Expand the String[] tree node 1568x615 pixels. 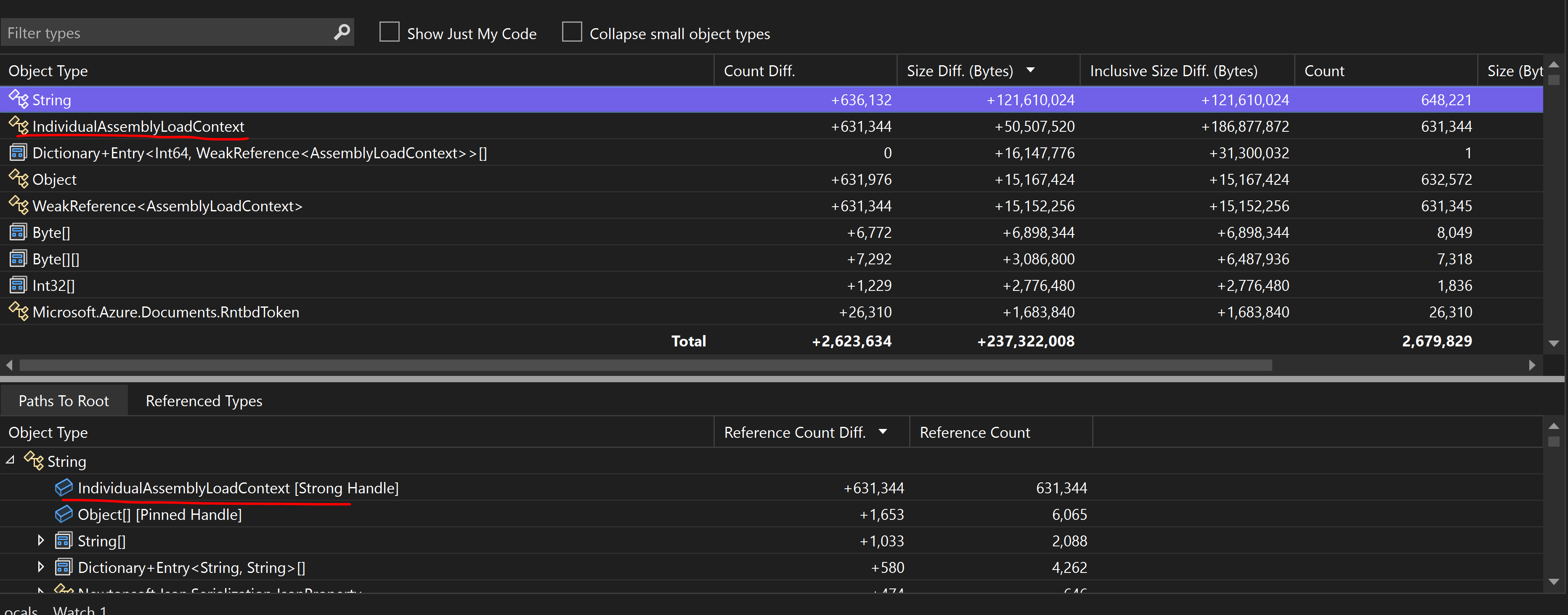pyautogui.click(x=40, y=540)
